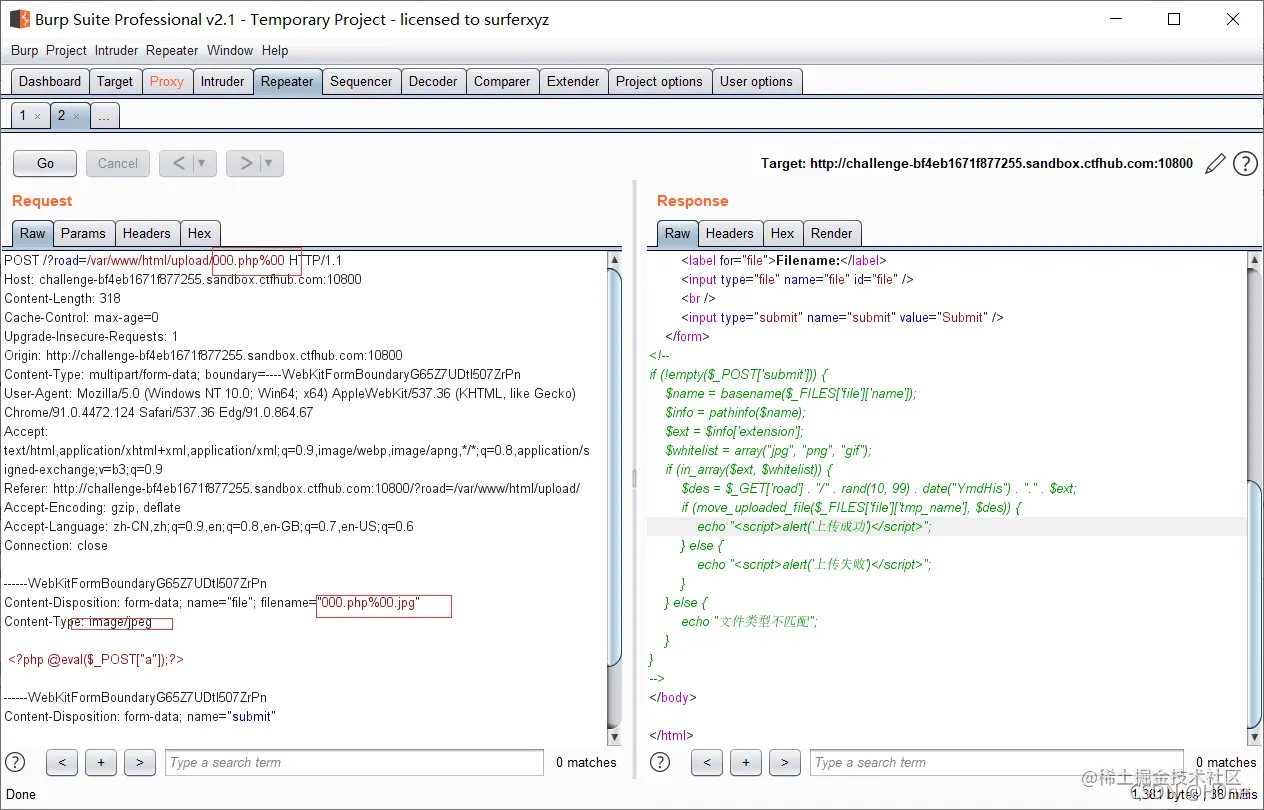Click Response next match button
The width and height of the screenshot is (1264, 810).
click(x=785, y=762)
